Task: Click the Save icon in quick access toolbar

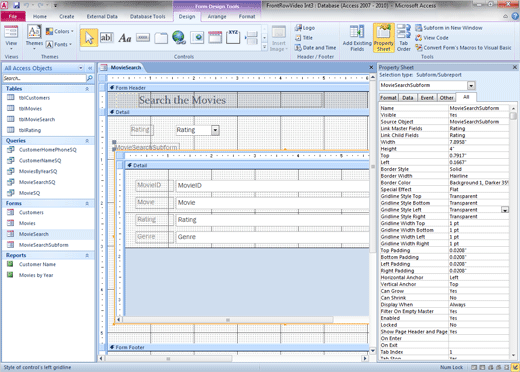Action: (x=17, y=5)
